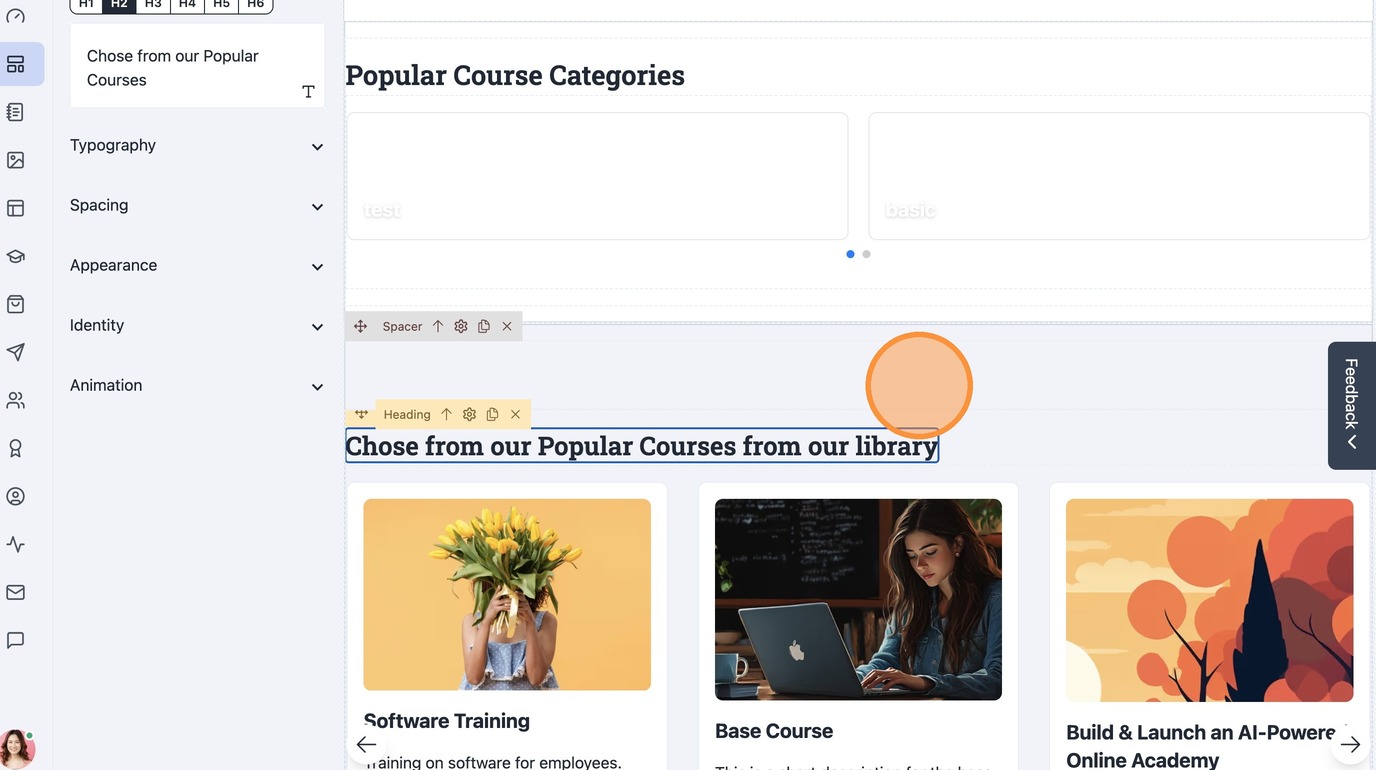This screenshot has width=1376, height=770.
Task: Click the 'Software Training' course title
Action: click(447, 721)
